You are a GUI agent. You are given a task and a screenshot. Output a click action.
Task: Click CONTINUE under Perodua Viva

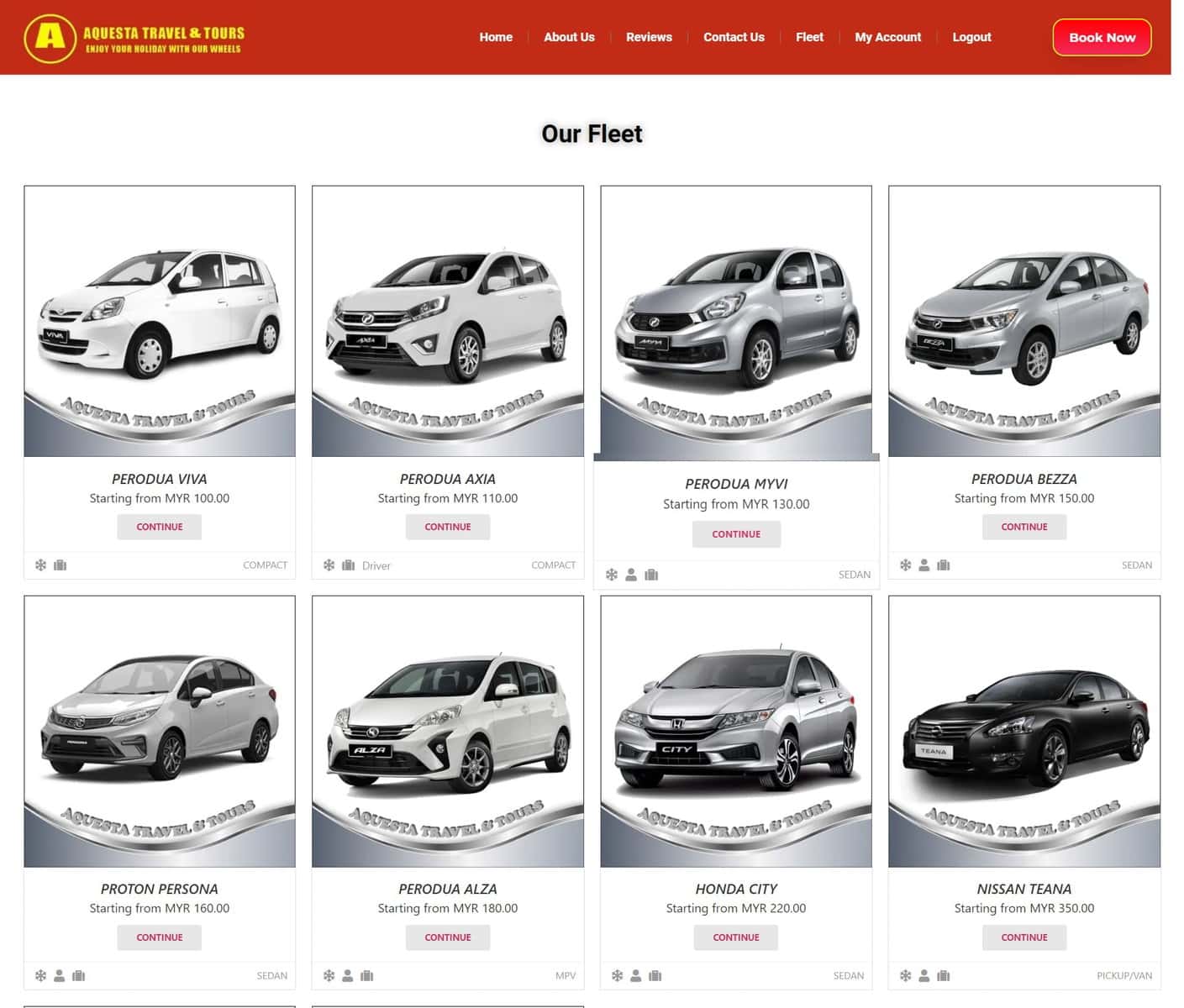(159, 527)
